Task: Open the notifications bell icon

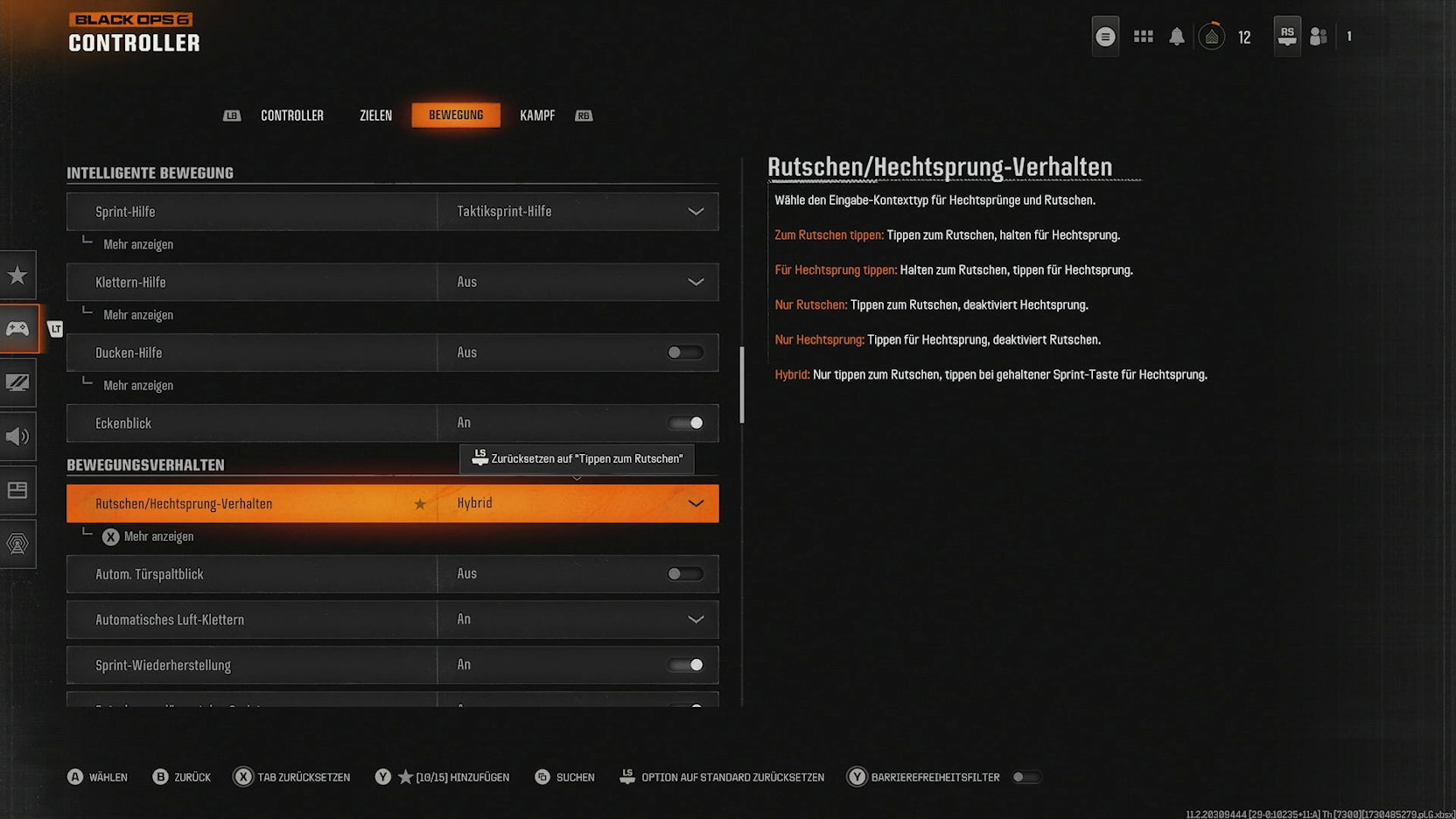Action: point(1177,37)
